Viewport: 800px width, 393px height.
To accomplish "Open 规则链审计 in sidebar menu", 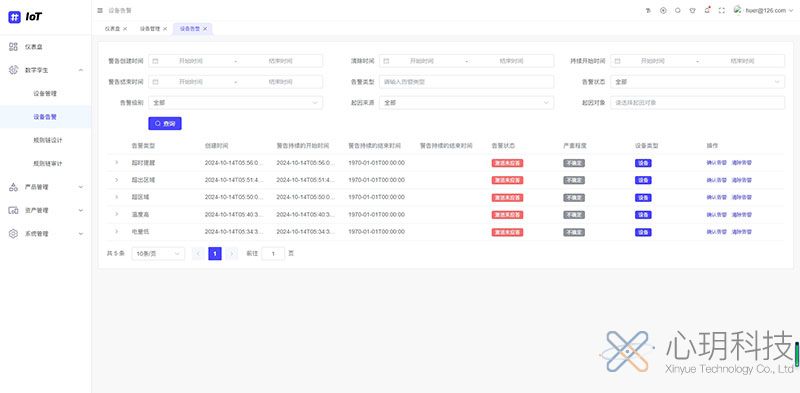I will [48, 164].
